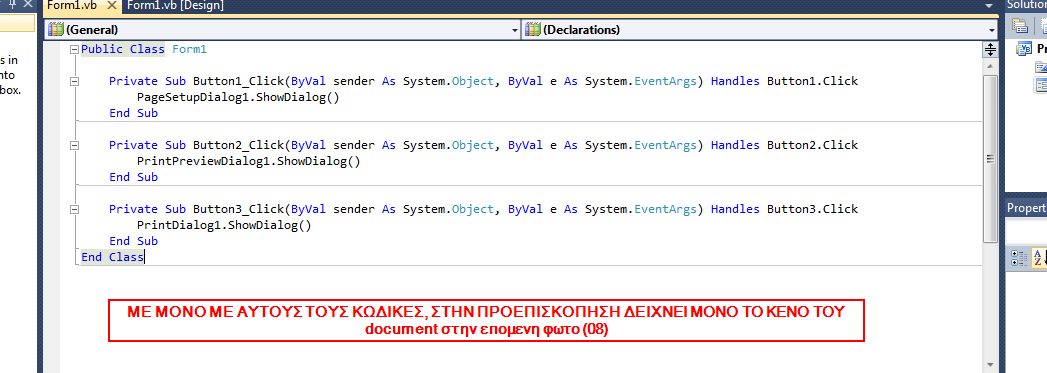Click the Categorized view icon in Properties
The width and height of the screenshot is (1047, 373).
coord(1019,259)
